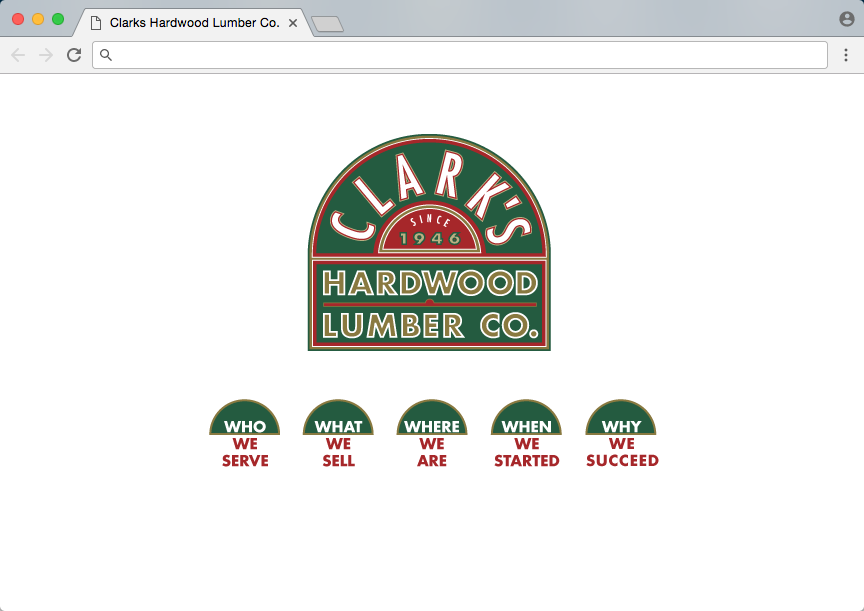Viewport: 864px width, 611px height.
Task: Click the search magnifier icon in the address bar
Action: tap(106, 55)
